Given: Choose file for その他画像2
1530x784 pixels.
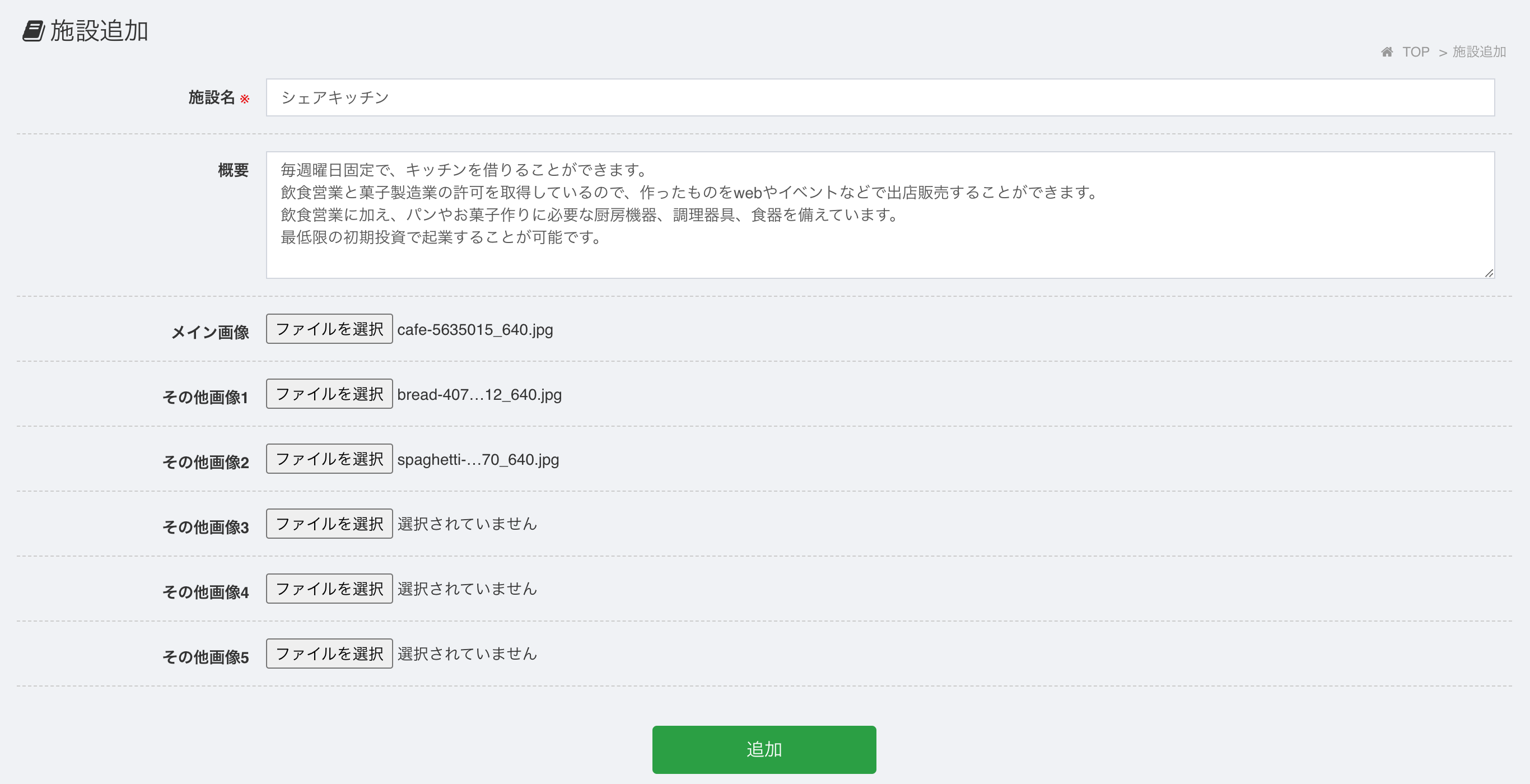Looking at the screenshot, I should point(329,459).
